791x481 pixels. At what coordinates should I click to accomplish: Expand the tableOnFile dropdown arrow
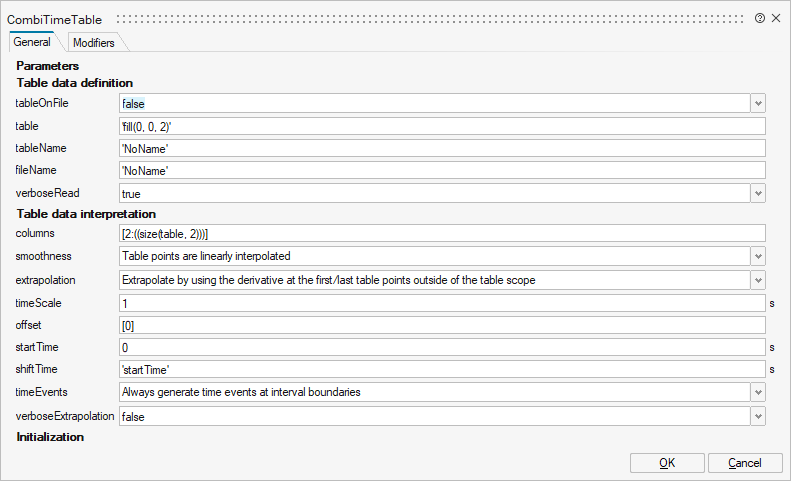click(x=758, y=103)
